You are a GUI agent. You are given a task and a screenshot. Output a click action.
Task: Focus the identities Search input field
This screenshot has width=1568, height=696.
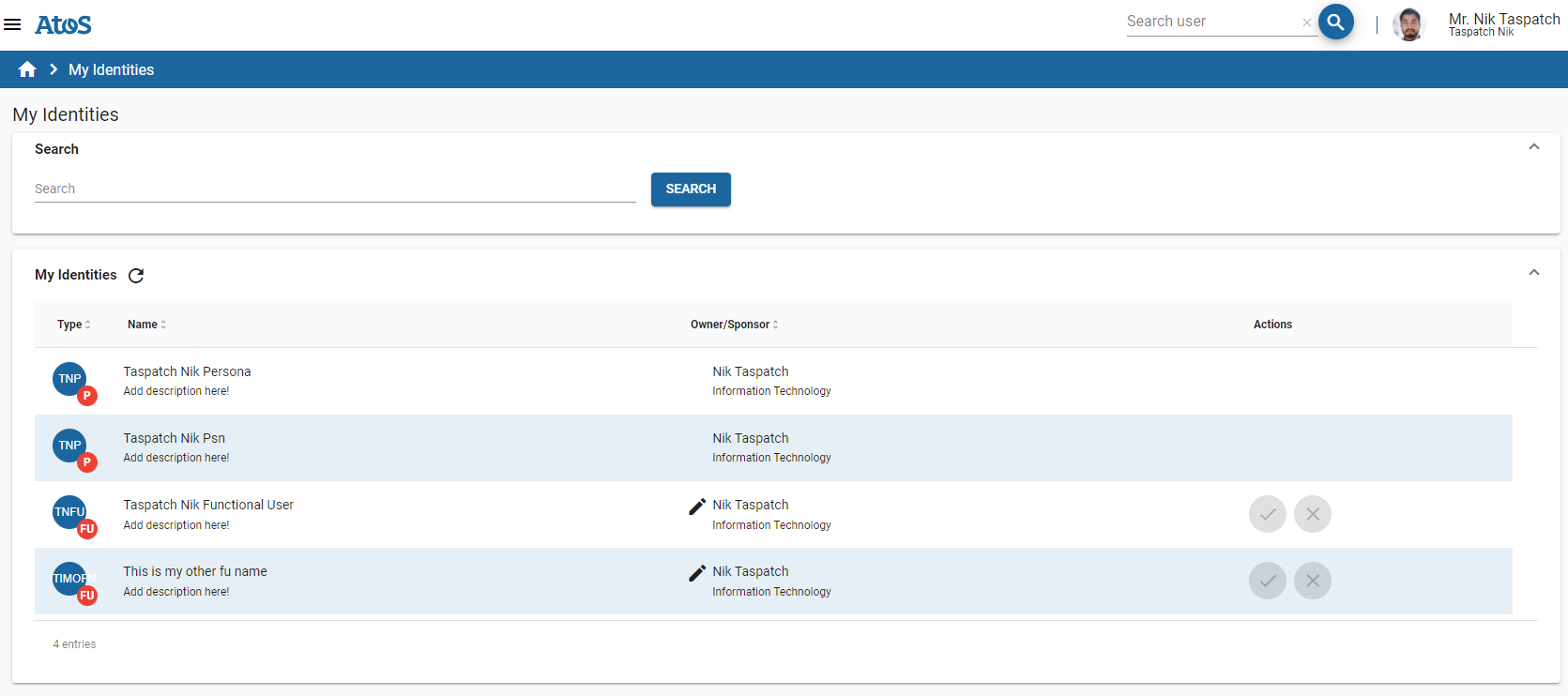point(335,189)
